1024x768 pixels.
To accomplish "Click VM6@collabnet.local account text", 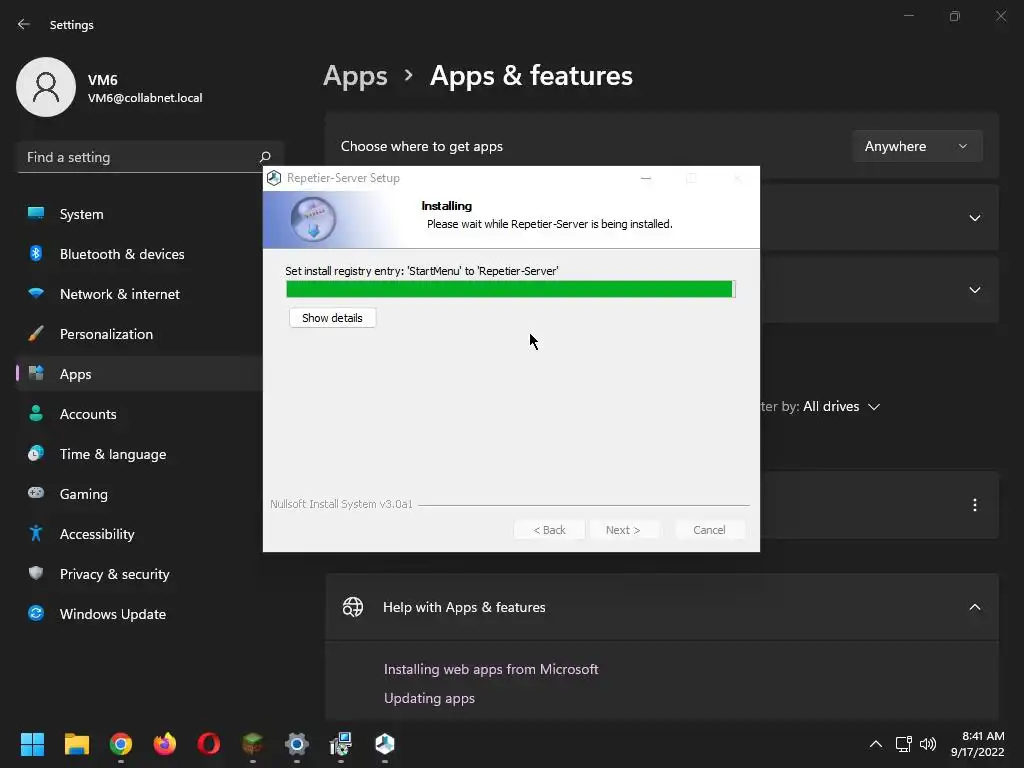I will [x=145, y=98].
